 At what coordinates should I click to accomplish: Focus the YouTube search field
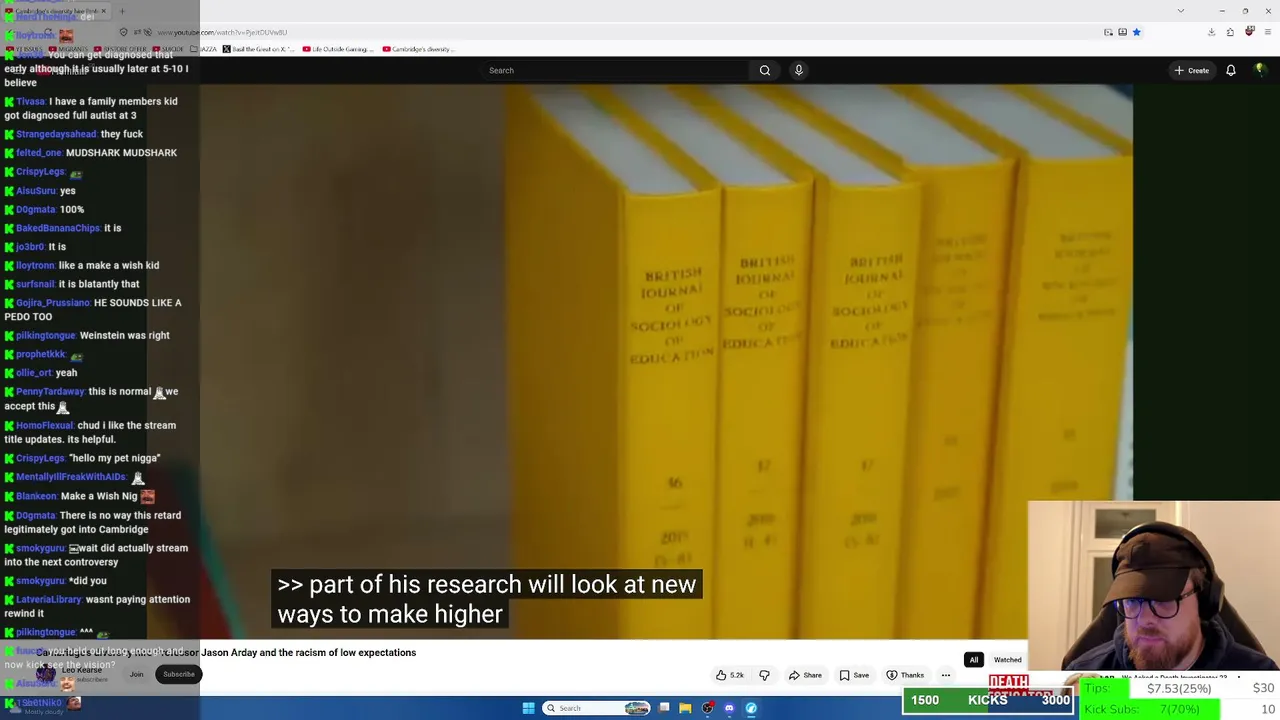pos(615,70)
